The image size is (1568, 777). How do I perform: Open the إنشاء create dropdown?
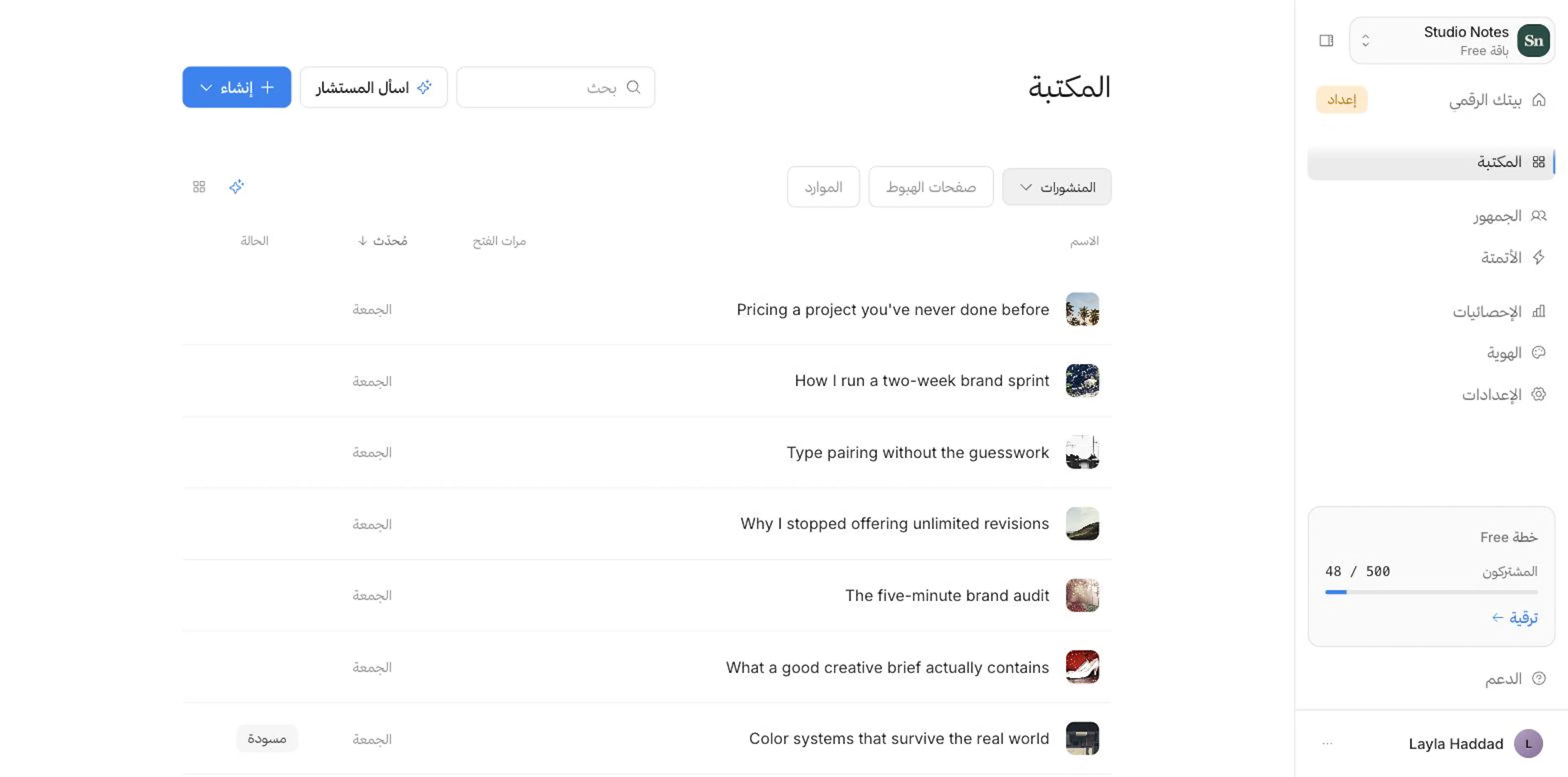(x=237, y=88)
